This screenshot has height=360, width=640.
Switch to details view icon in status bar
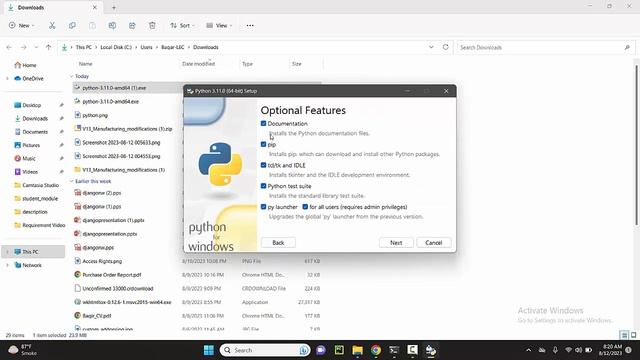pyautogui.click(x=624, y=335)
